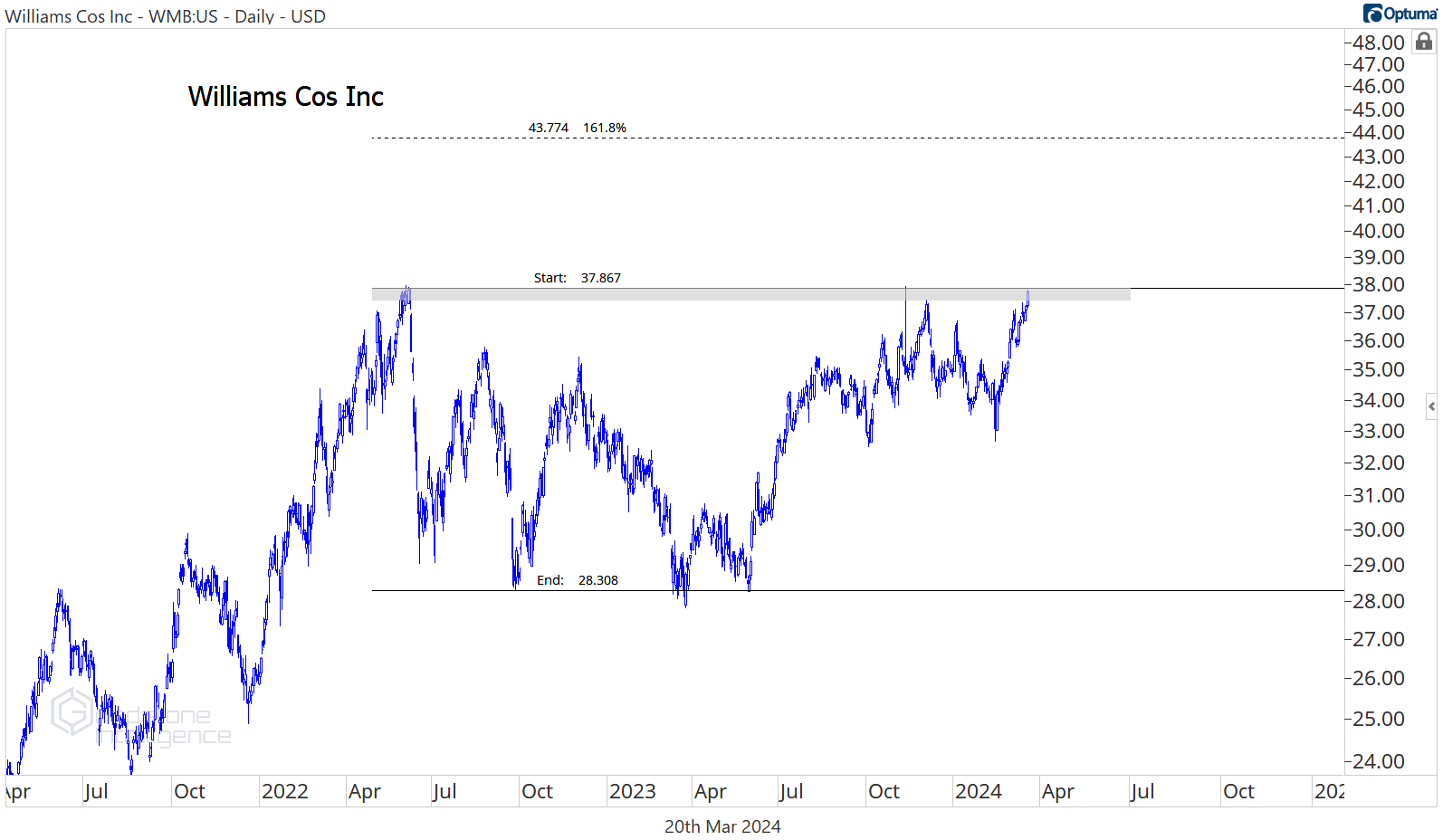Click the chart header 'Williams Cos Inc - WMB:US - Daily - USD'

pyautogui.click(x=165, y=16)
